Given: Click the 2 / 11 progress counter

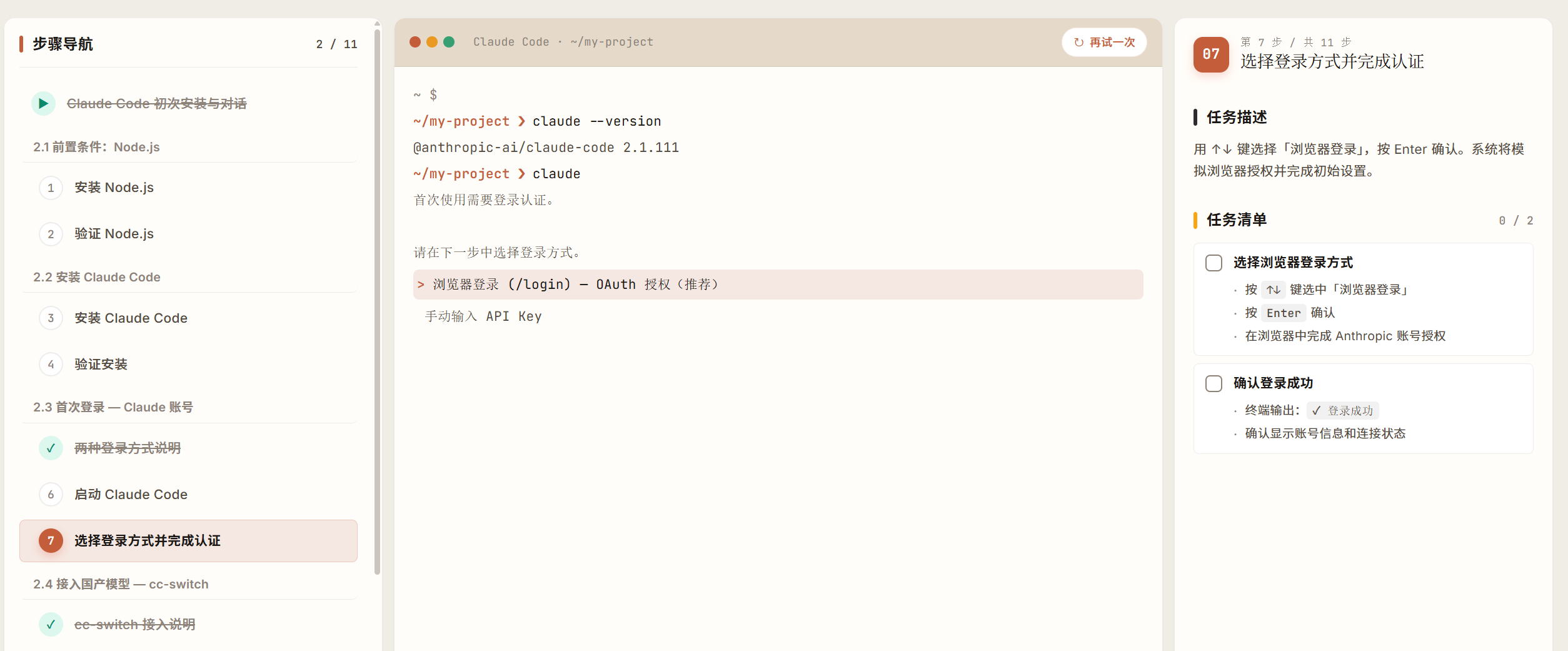Looking at the screenshot, I should [336, 44].
